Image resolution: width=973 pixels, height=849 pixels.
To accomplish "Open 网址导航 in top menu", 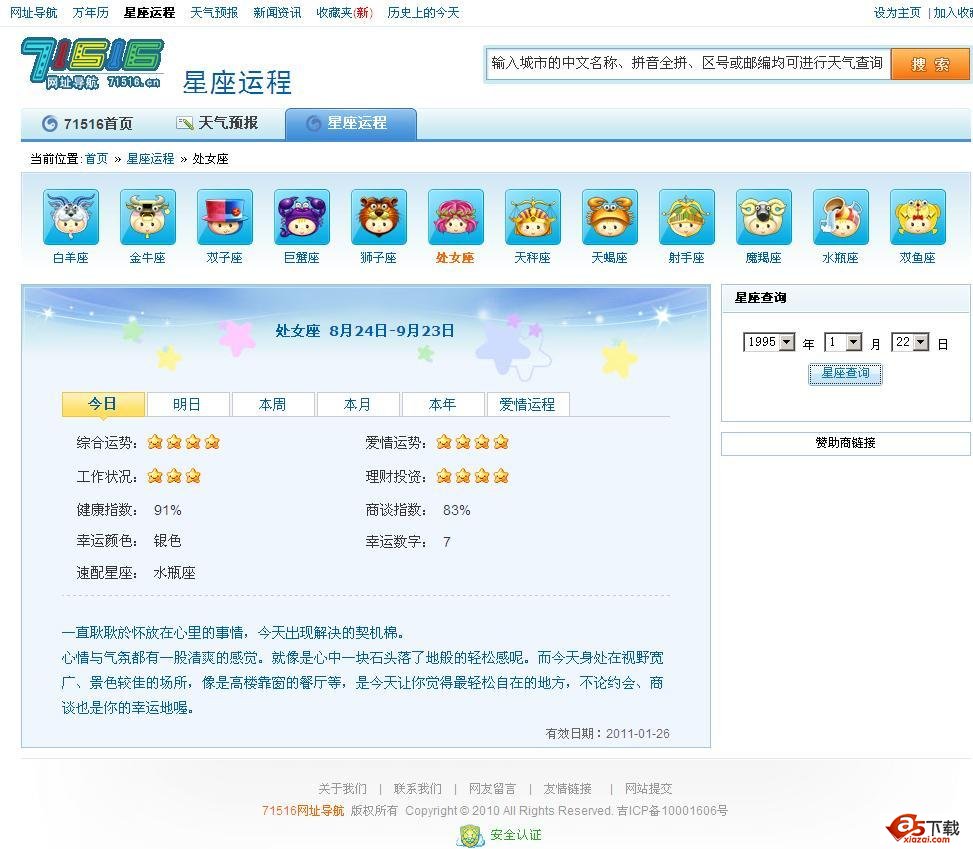I will coord(34,12).
